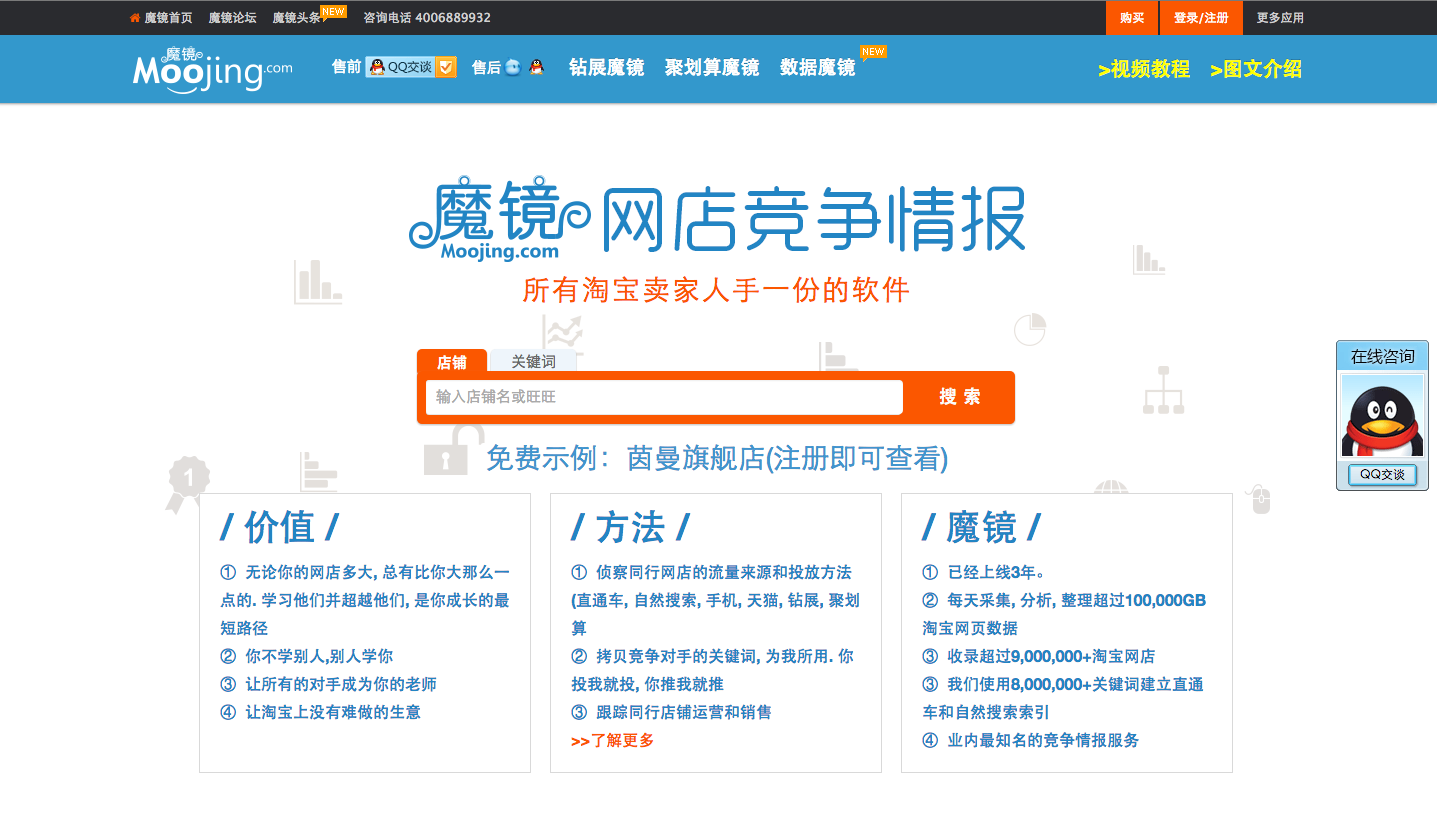The height and width of the screenshot is (829, 1437).
Task: Click the home icon beside 魔镜首页
Action: pos(135,18)
